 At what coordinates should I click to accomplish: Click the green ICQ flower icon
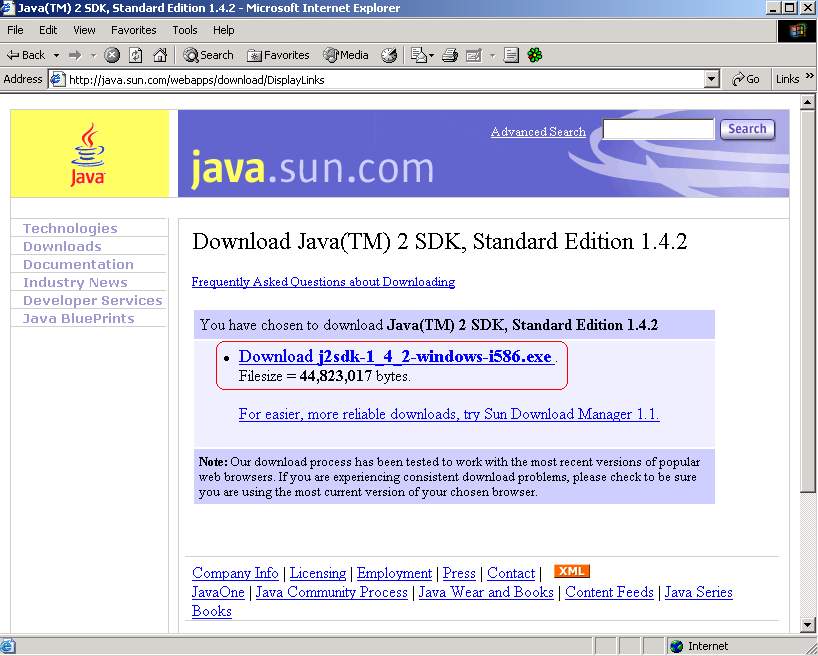(535, 55)
